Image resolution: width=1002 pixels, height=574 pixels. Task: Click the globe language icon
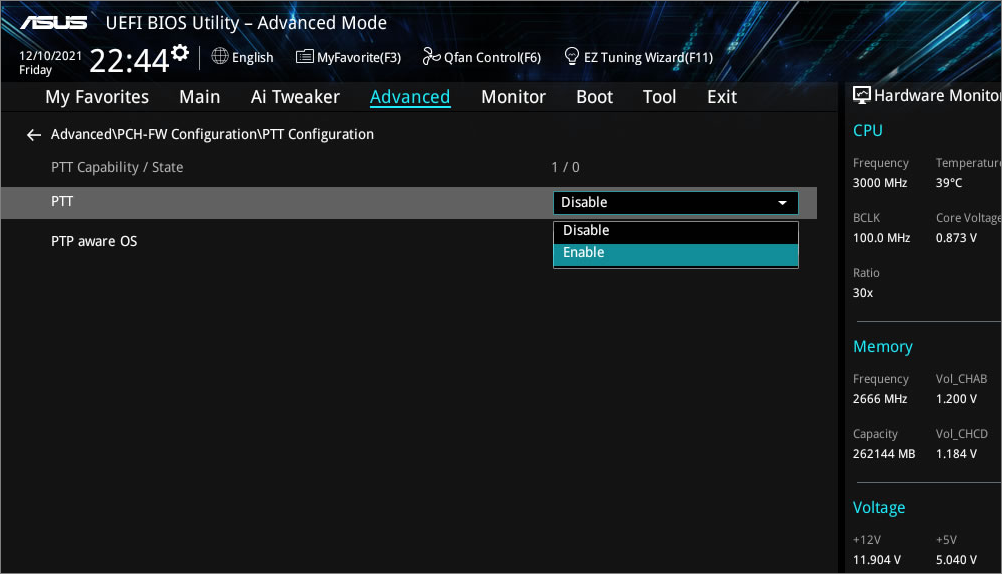(x=220, y=56)
